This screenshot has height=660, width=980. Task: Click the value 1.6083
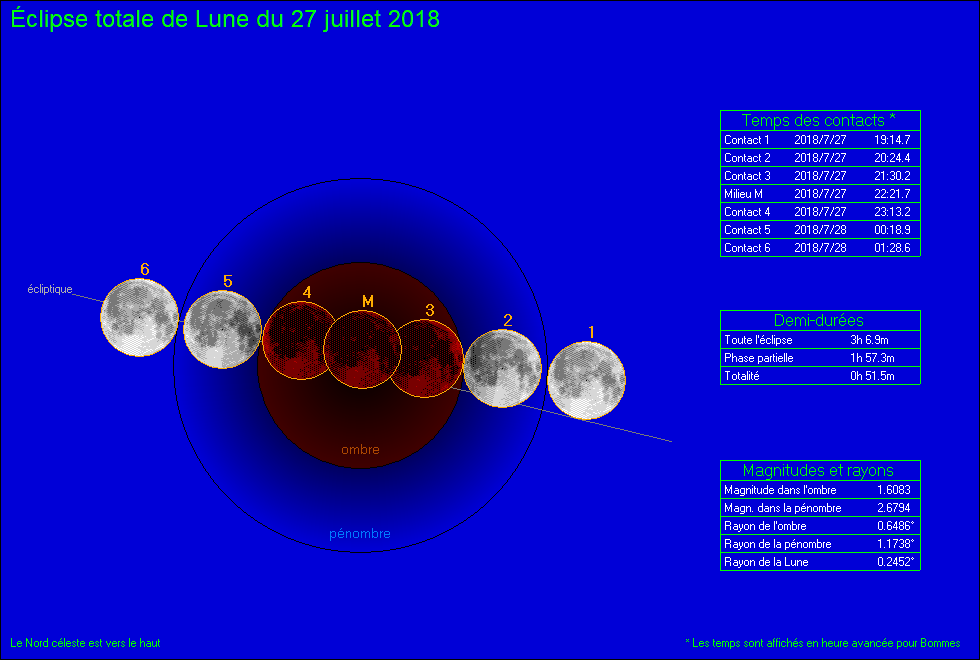pos(894,490)
